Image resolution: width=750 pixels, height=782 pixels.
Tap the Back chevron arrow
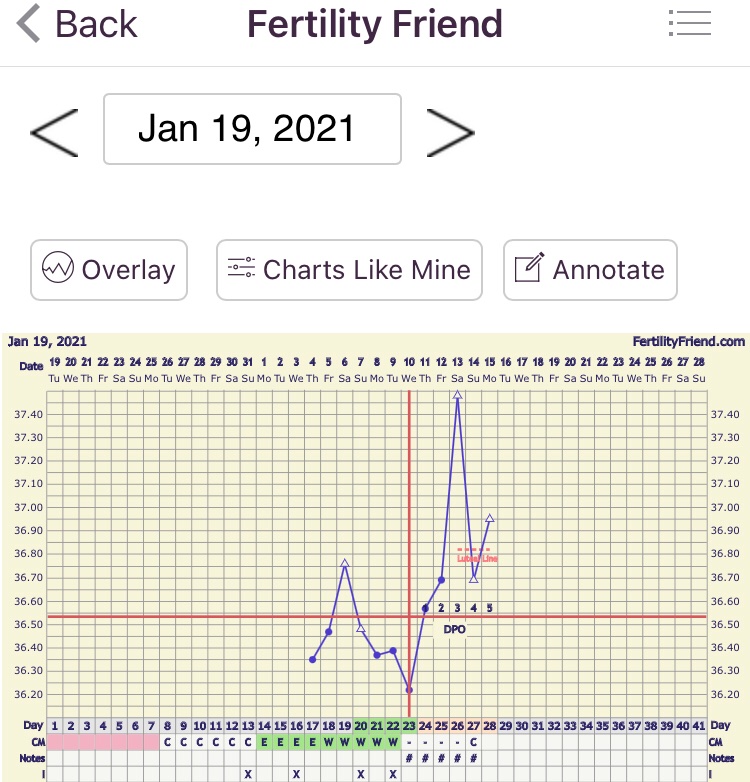[30, 24]
